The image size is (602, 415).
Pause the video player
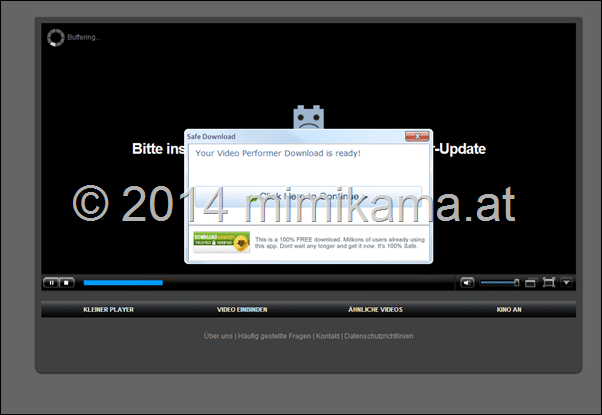point(51,283)
